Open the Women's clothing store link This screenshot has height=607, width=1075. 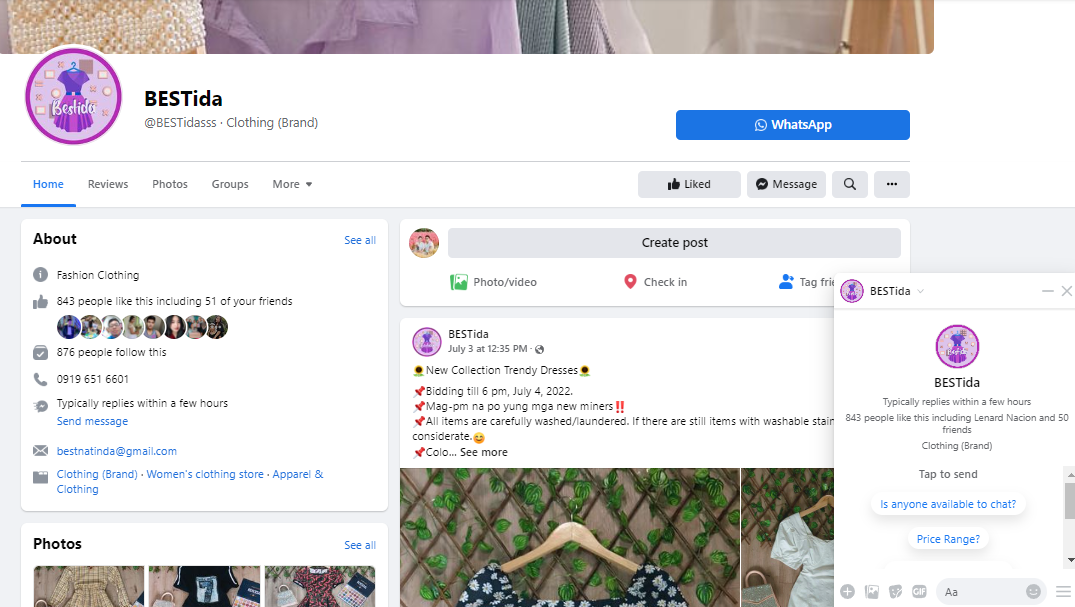tap(205, 474)
